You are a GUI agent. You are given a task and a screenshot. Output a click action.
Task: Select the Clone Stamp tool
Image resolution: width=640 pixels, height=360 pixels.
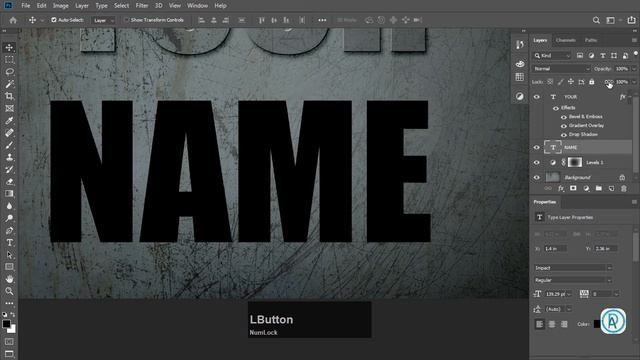pyautogui.click(x=9, y=158)
